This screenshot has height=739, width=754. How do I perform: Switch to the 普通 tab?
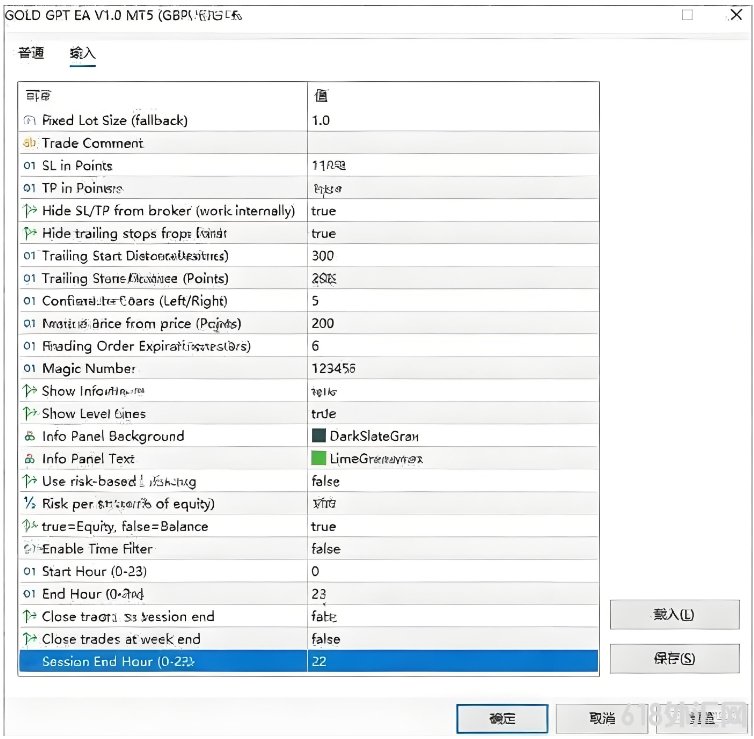pyautogui.click(x=31, y=52)
